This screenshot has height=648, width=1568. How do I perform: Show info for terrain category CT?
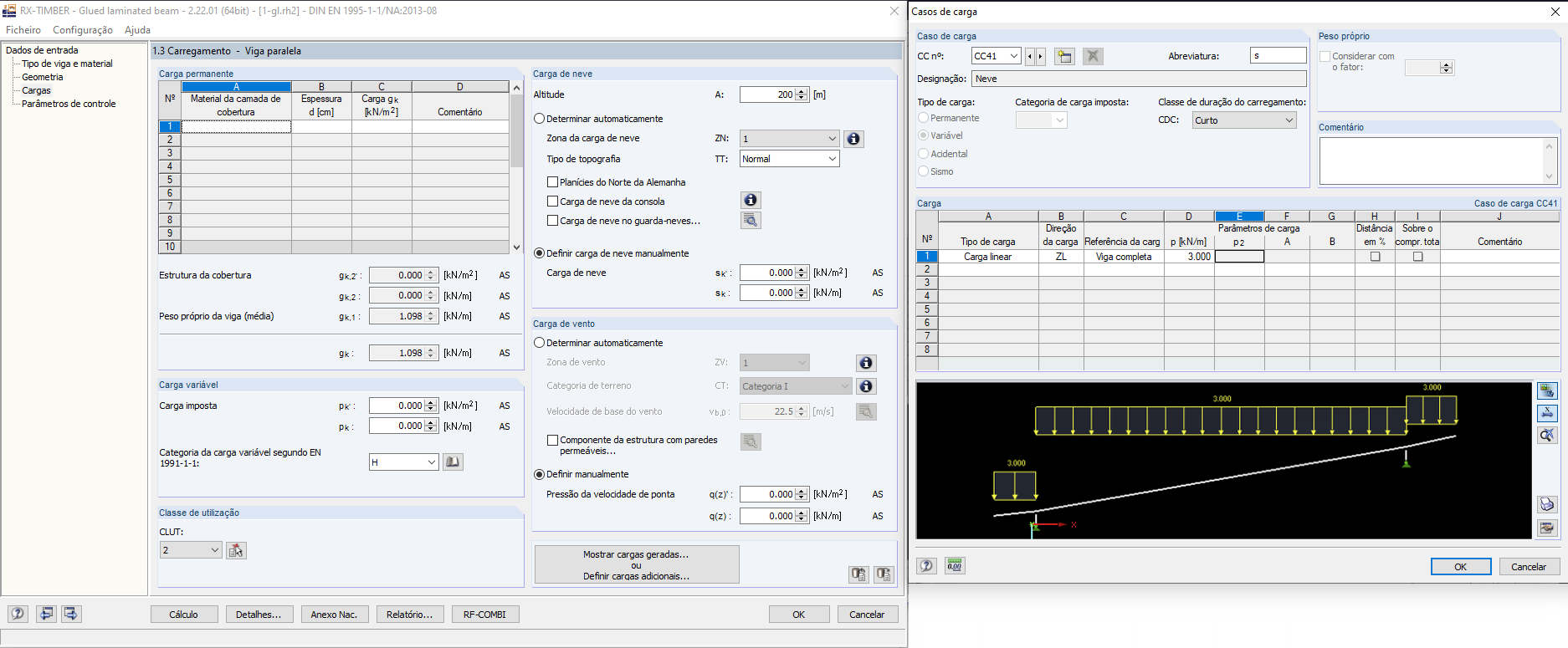(x=866, y=385)
